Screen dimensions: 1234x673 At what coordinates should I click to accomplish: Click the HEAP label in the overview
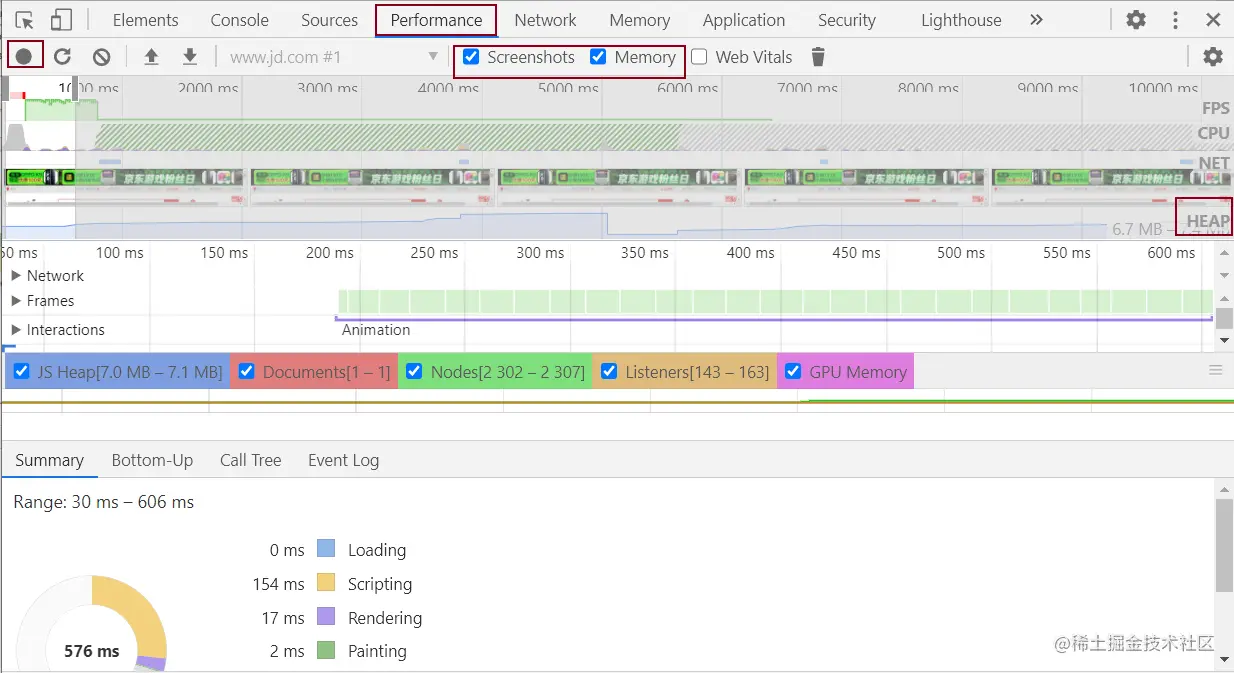1207,221
